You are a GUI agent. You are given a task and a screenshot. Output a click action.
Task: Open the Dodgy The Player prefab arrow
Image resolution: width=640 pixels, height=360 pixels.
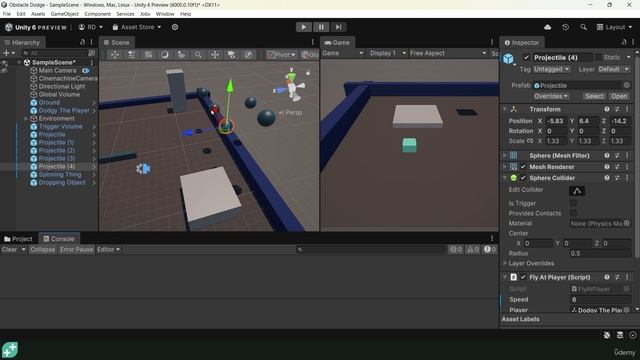94,111
